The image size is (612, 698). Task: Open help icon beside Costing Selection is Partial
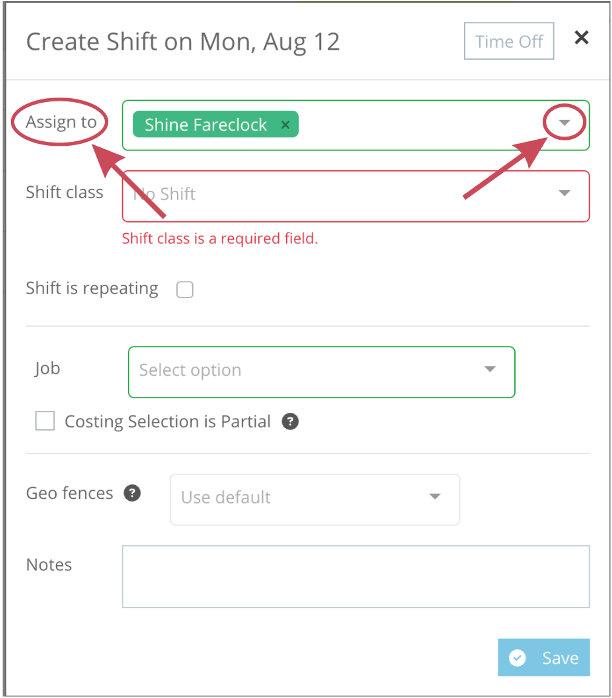(x=290, y=421)
